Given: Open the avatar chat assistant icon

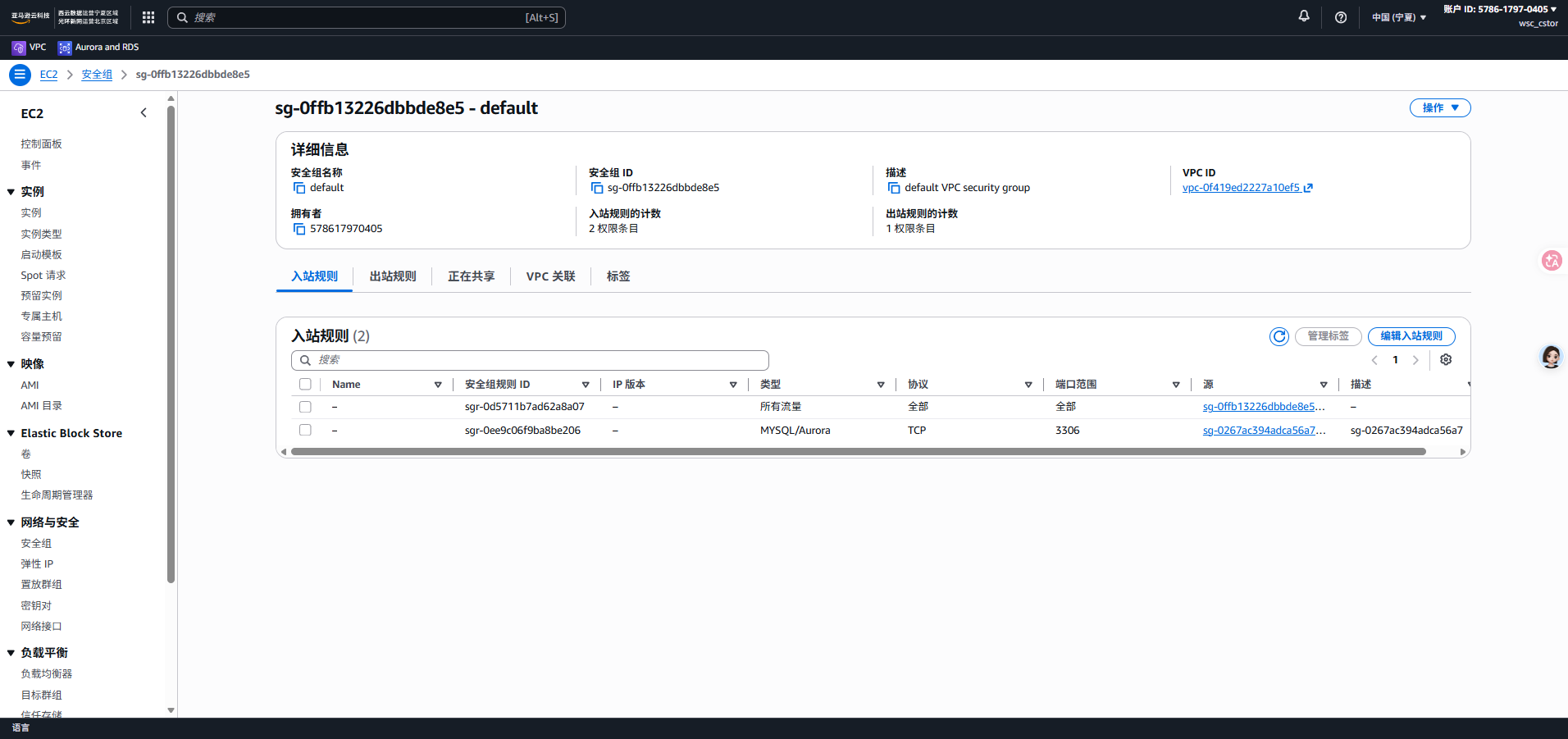Looking at the screenshot, I should pos(1551,357).
